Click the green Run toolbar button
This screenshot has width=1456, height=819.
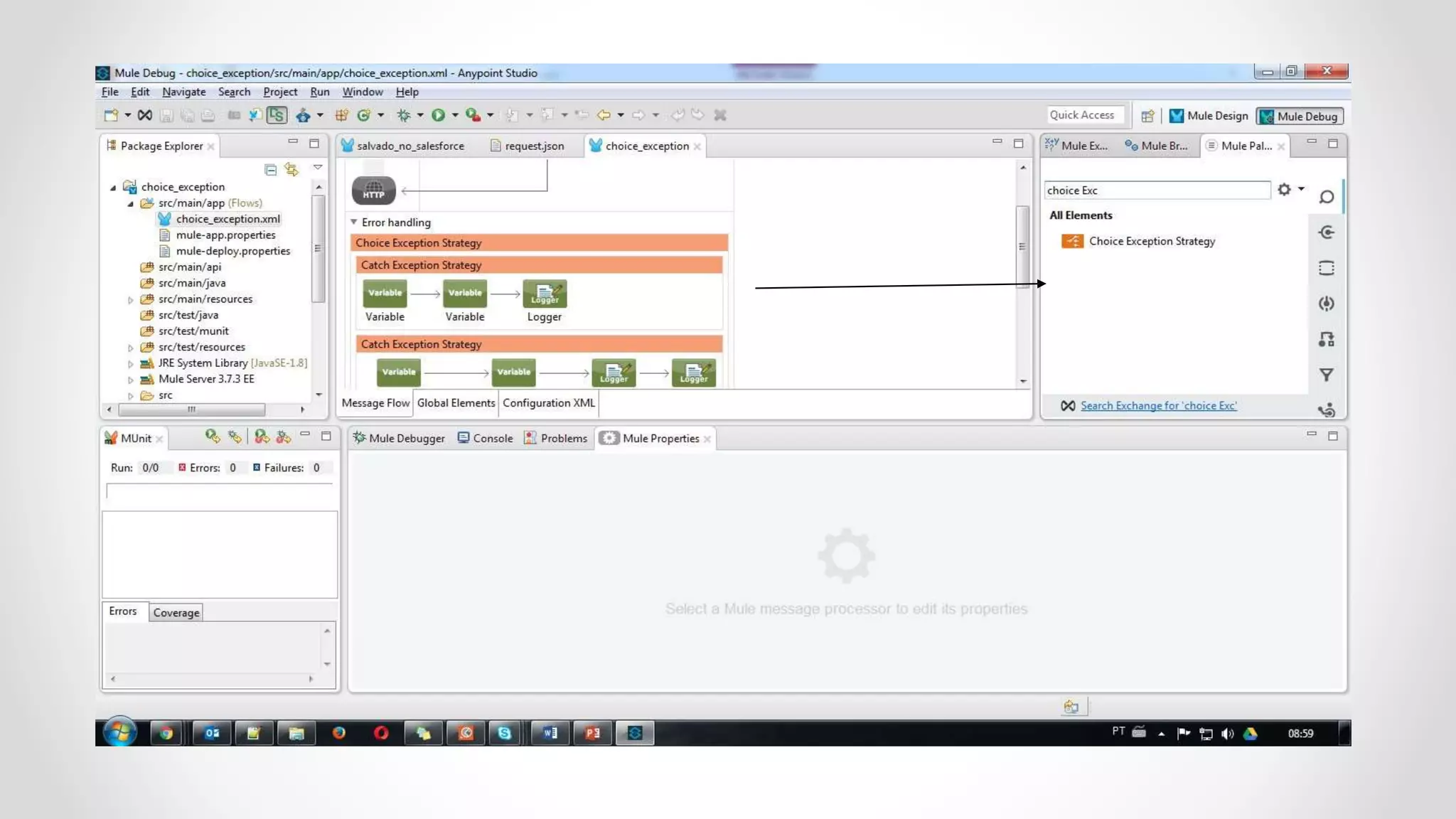[x=438, y=115]
